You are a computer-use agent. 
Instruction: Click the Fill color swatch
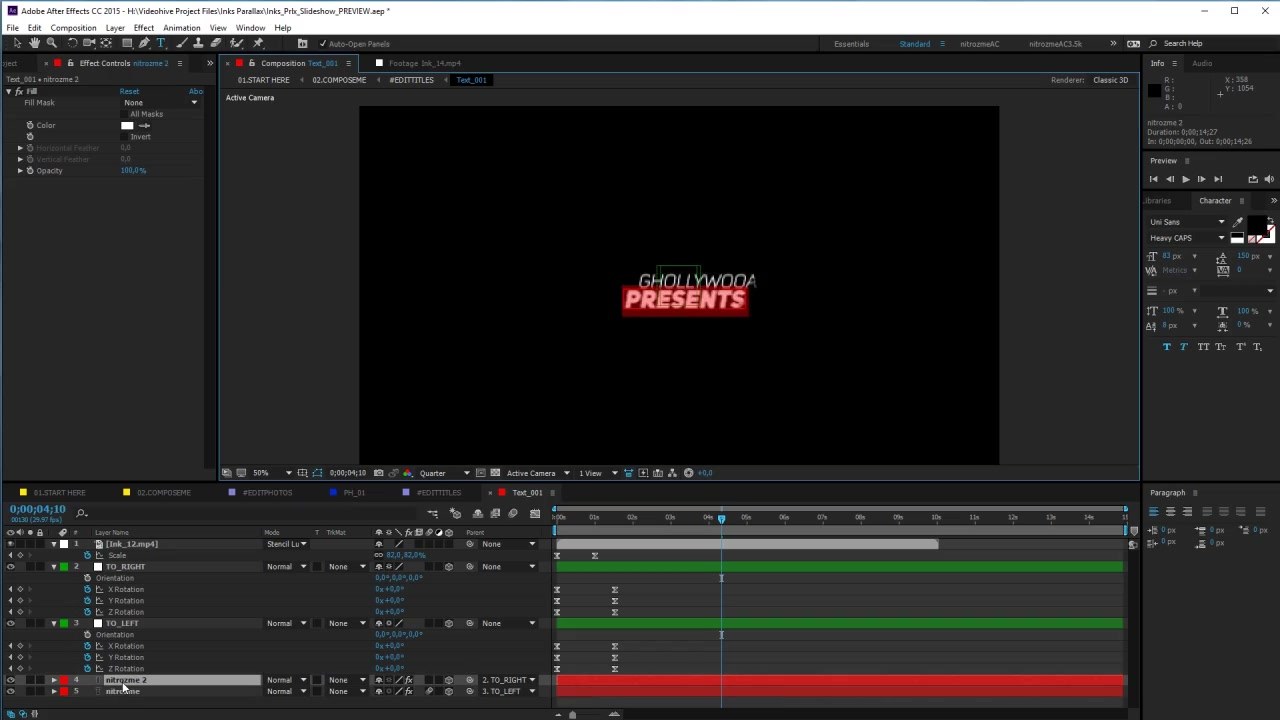pos(127,126)
